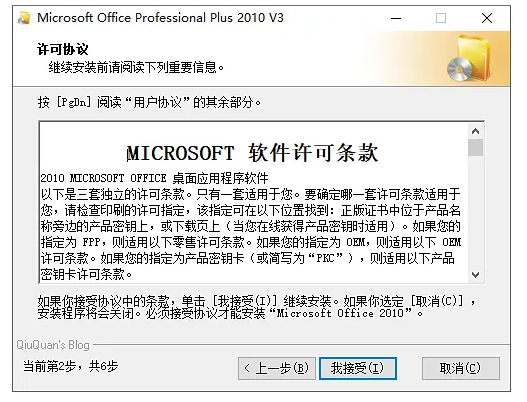Click the 许可协议 page heading
Screen dimensions: 527x402
(x=63, y=49)
